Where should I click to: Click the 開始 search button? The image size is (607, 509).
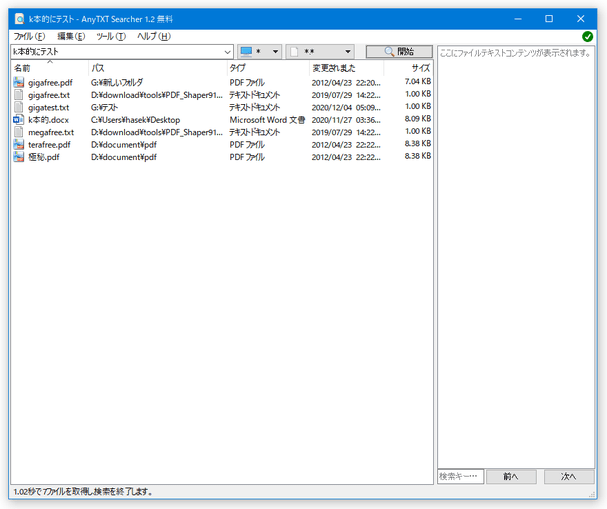point(399,51)
